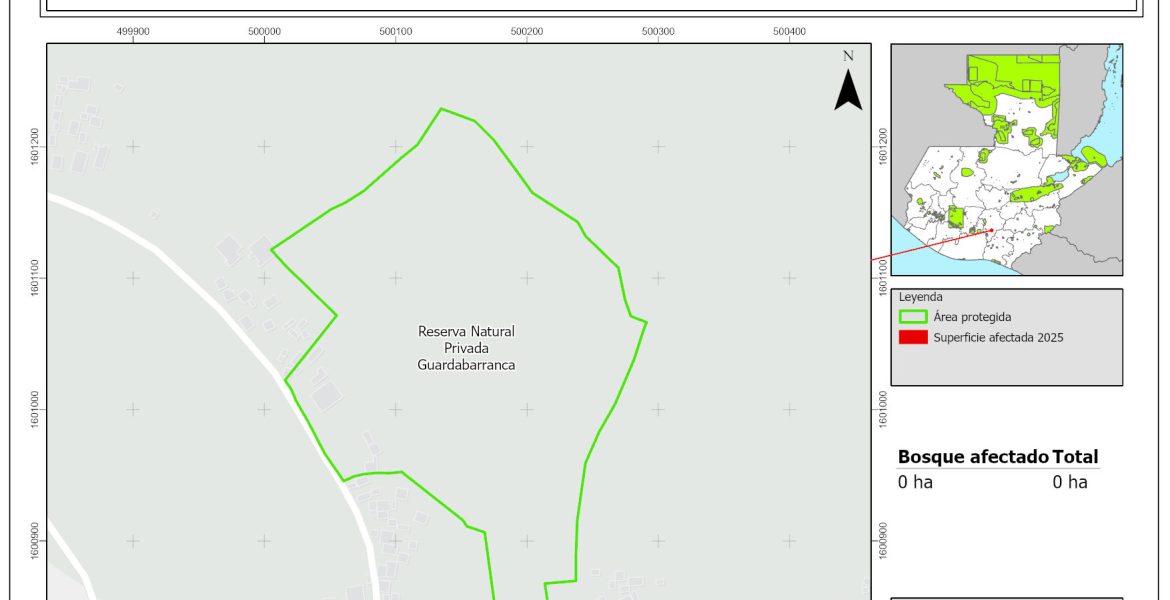Click the 1601000 label on left axis
This screenshot has height=600, width=1170.
point(35,409)
